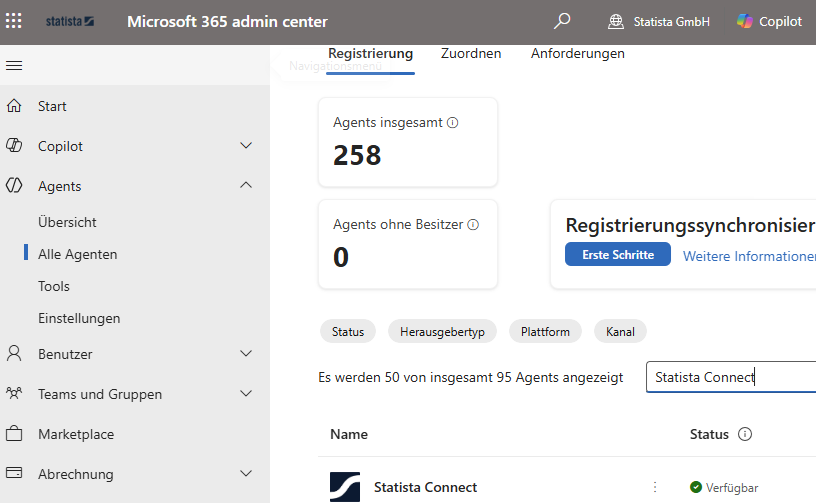Show info for Agents ohne Besitzer

tap(473, 225)
